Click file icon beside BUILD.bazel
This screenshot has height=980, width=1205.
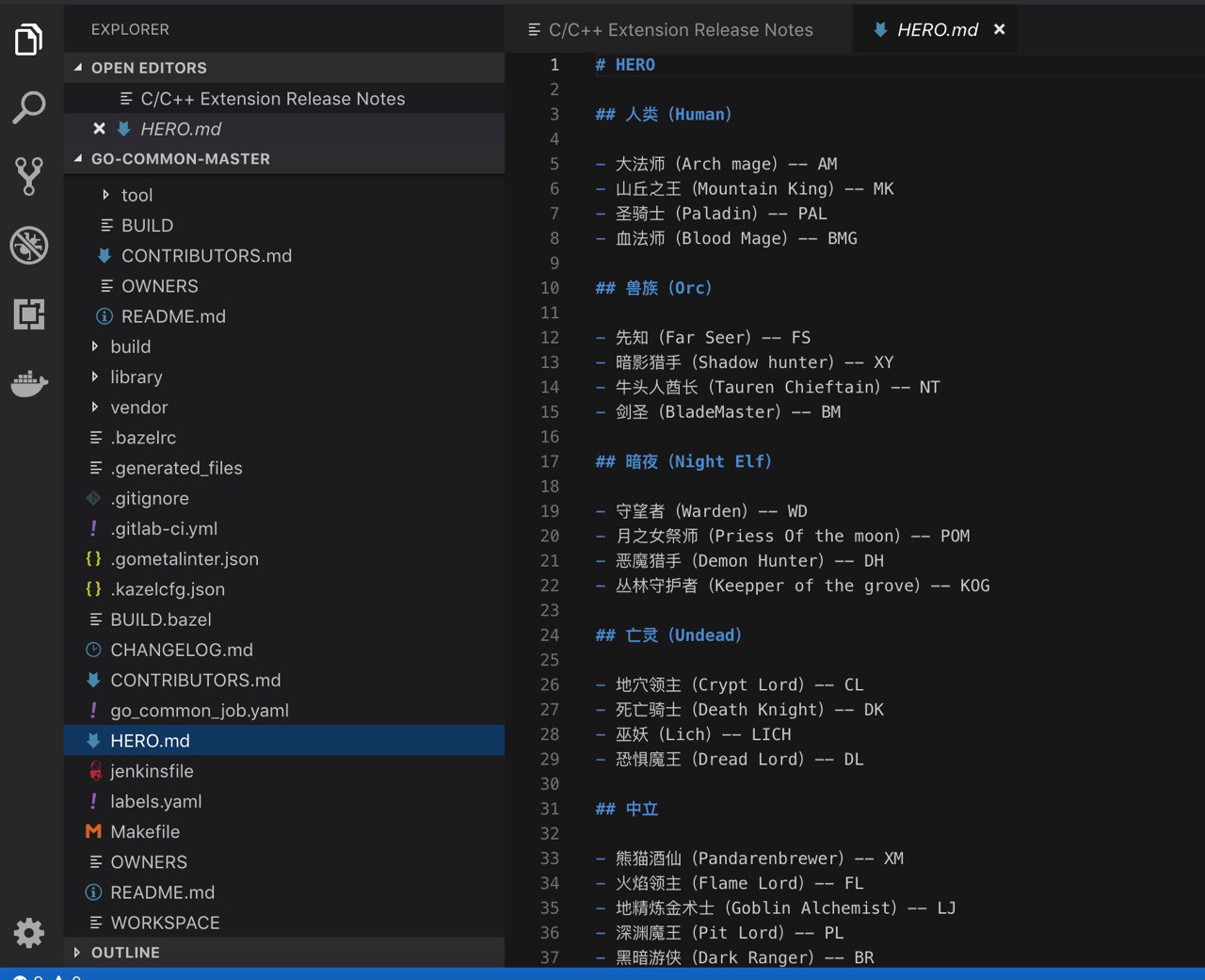pyautogui.click(x=95, y=619)
